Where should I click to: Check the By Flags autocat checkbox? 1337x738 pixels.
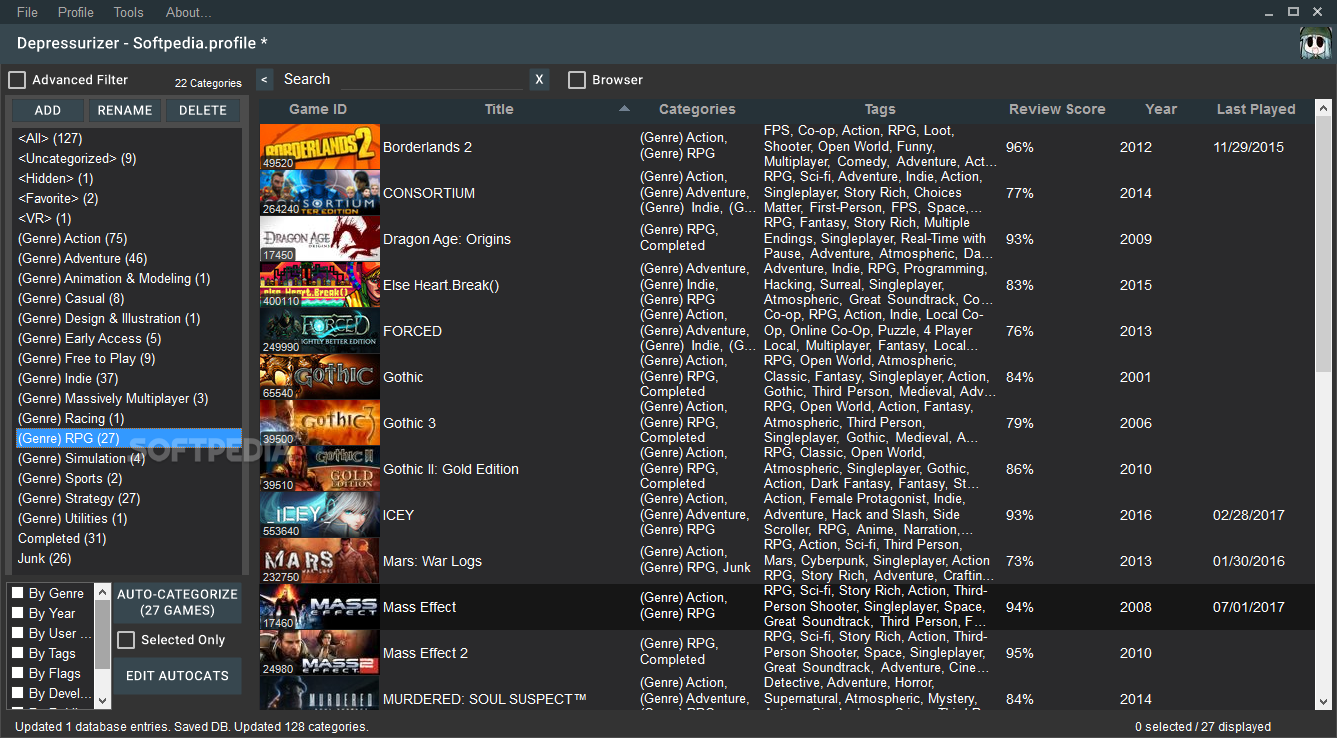click(x=17, y=673)
